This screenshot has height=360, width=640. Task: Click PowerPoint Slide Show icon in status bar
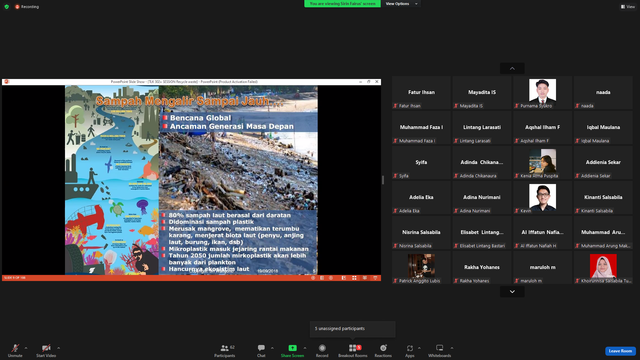[375, 278]
